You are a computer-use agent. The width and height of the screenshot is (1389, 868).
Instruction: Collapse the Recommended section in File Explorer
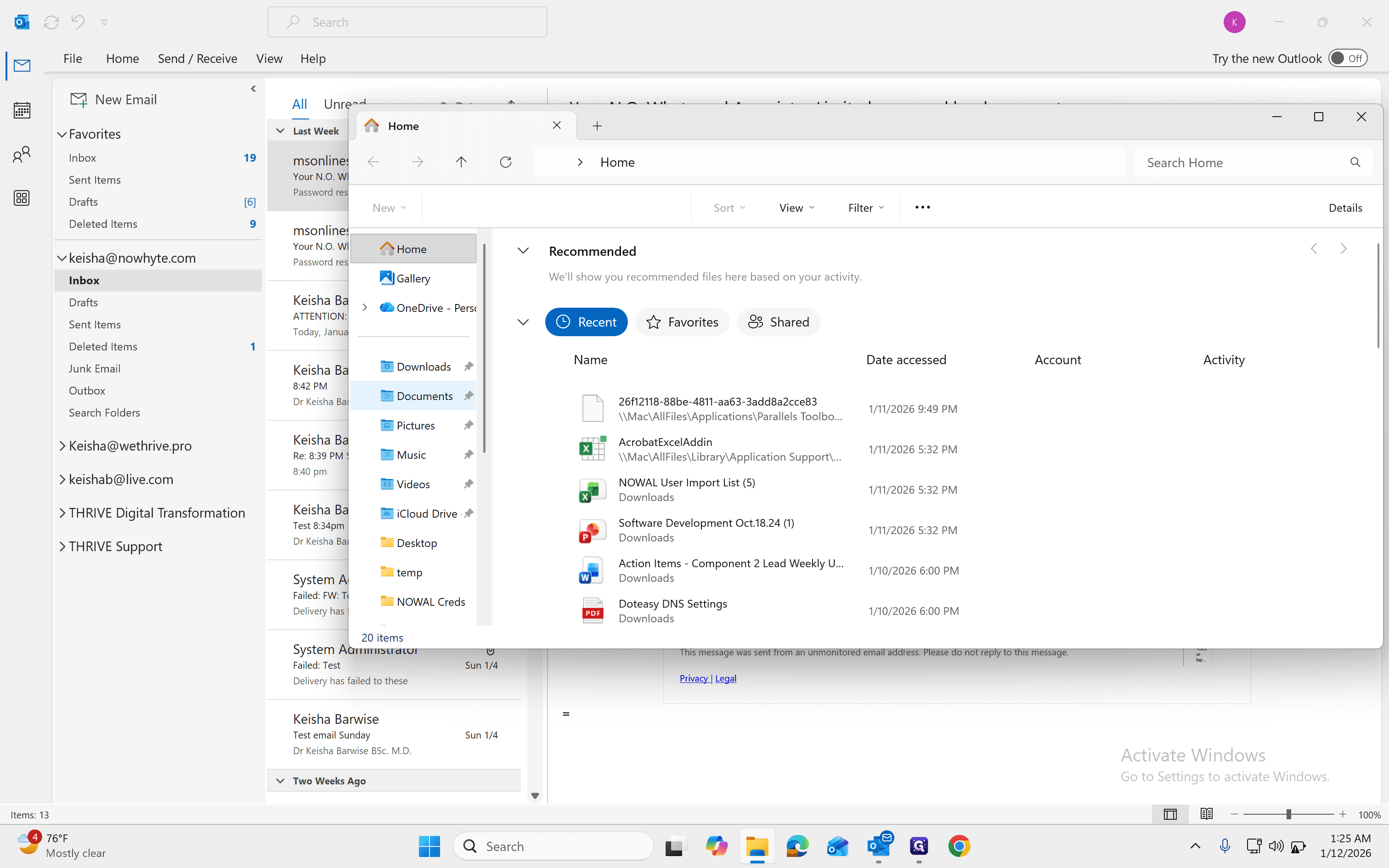tap(523, 251)
